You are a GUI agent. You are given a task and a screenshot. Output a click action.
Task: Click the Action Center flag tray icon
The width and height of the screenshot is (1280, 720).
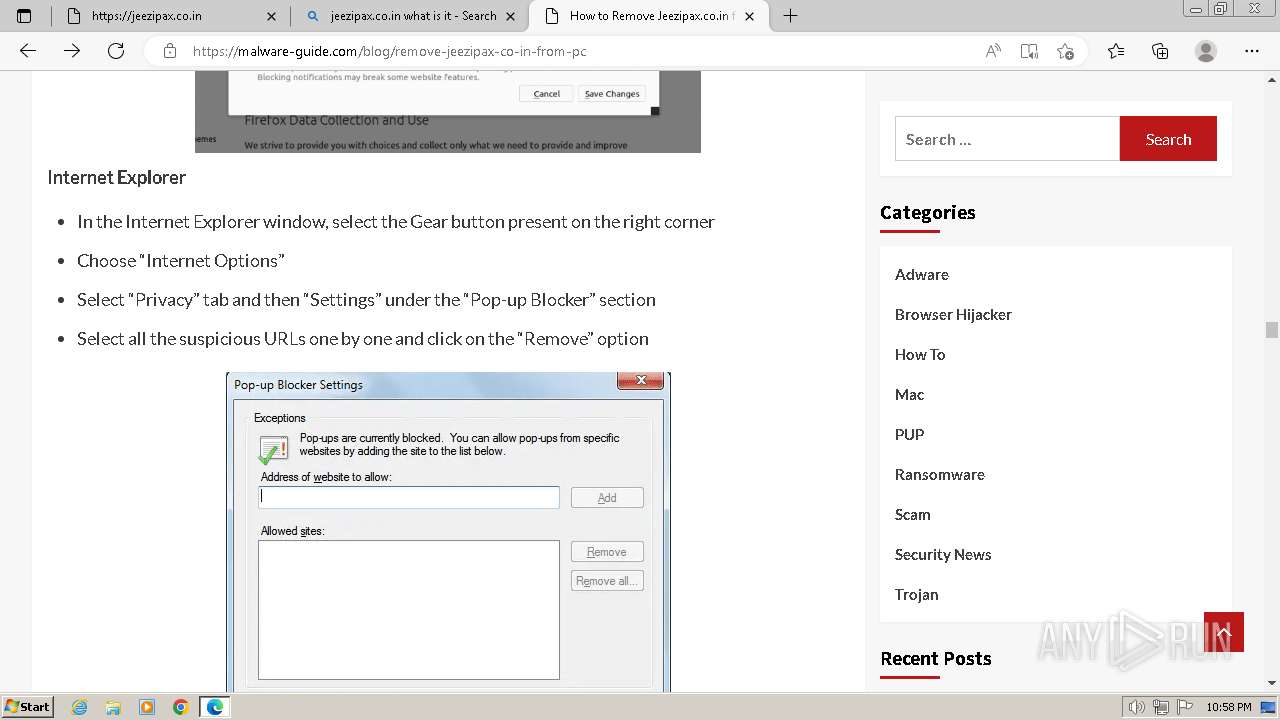pos(1184,707)
